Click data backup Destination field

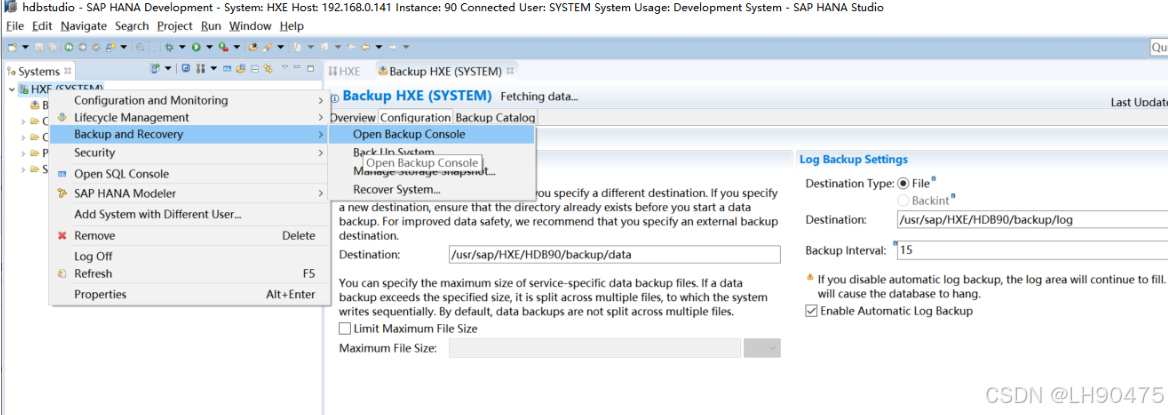point(615,255)
